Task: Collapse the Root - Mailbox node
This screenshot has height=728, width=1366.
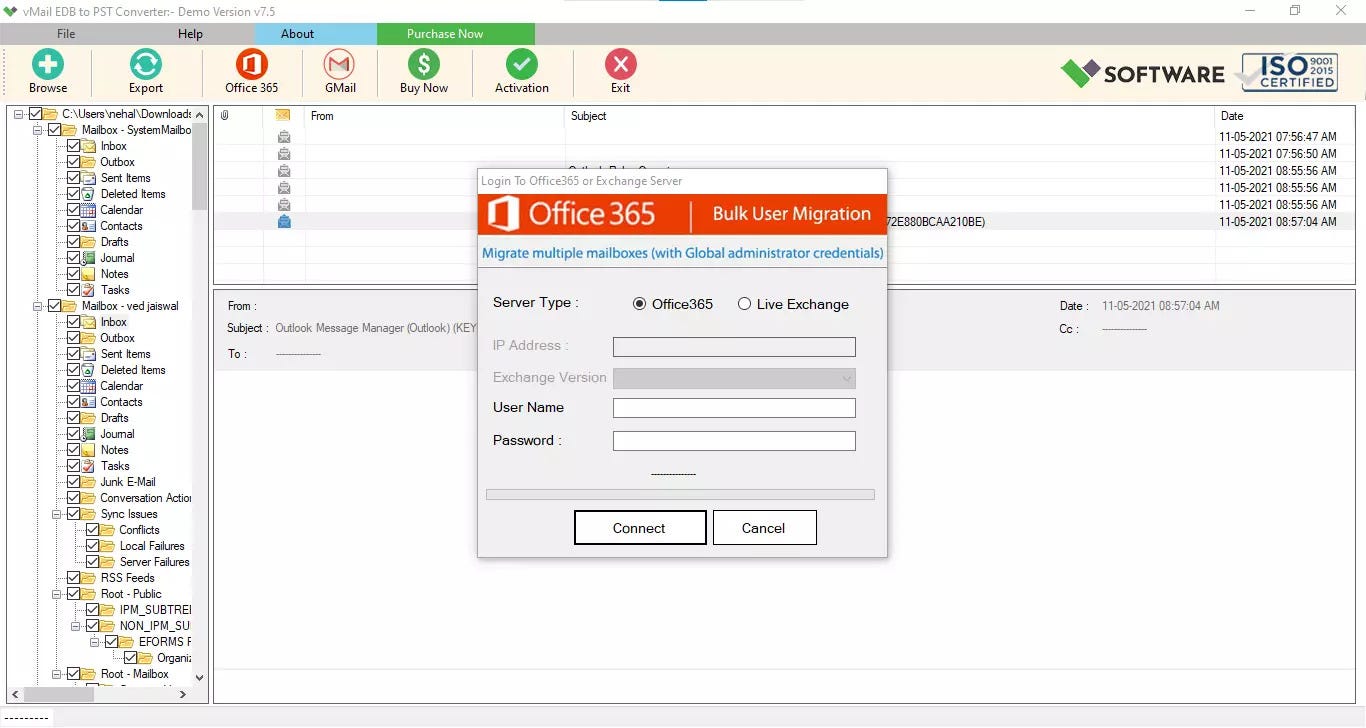Action: pyautogui.click(x=57, y=674)
